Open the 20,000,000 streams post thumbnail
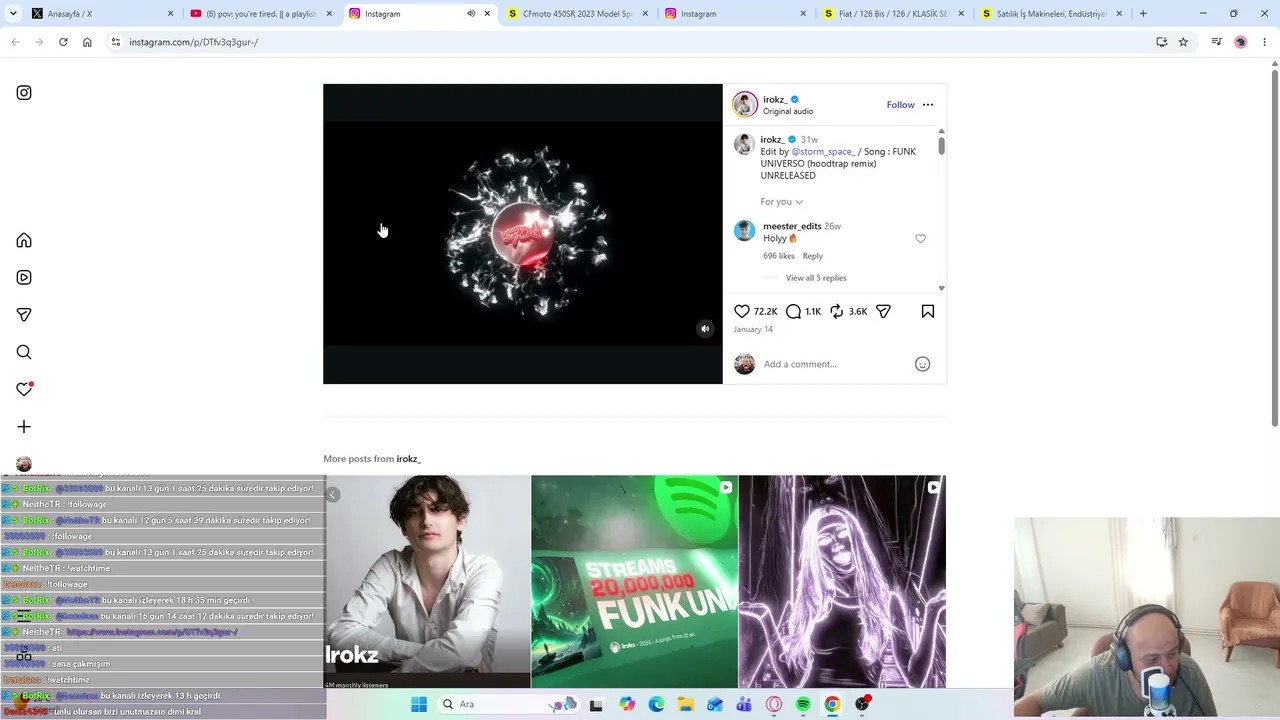The image size is (1280, 720). tap(634, 582)
